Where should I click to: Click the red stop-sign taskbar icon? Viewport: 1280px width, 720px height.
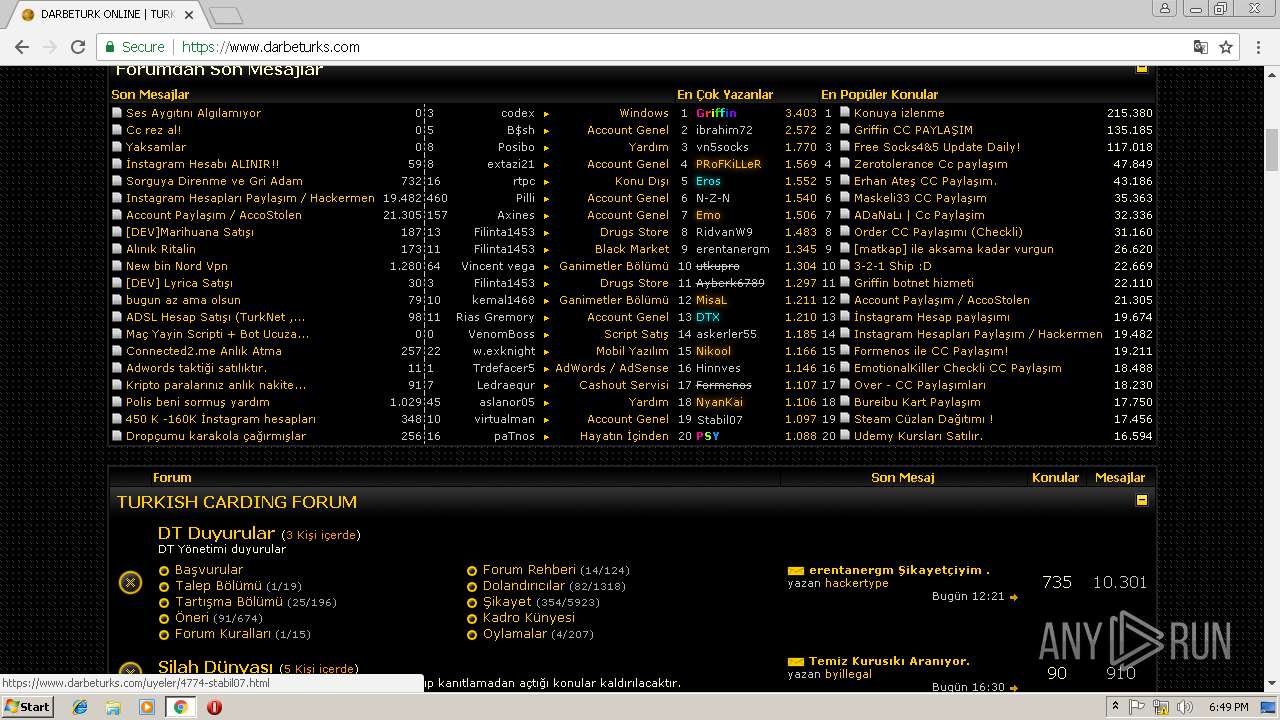tap(214, 707)
